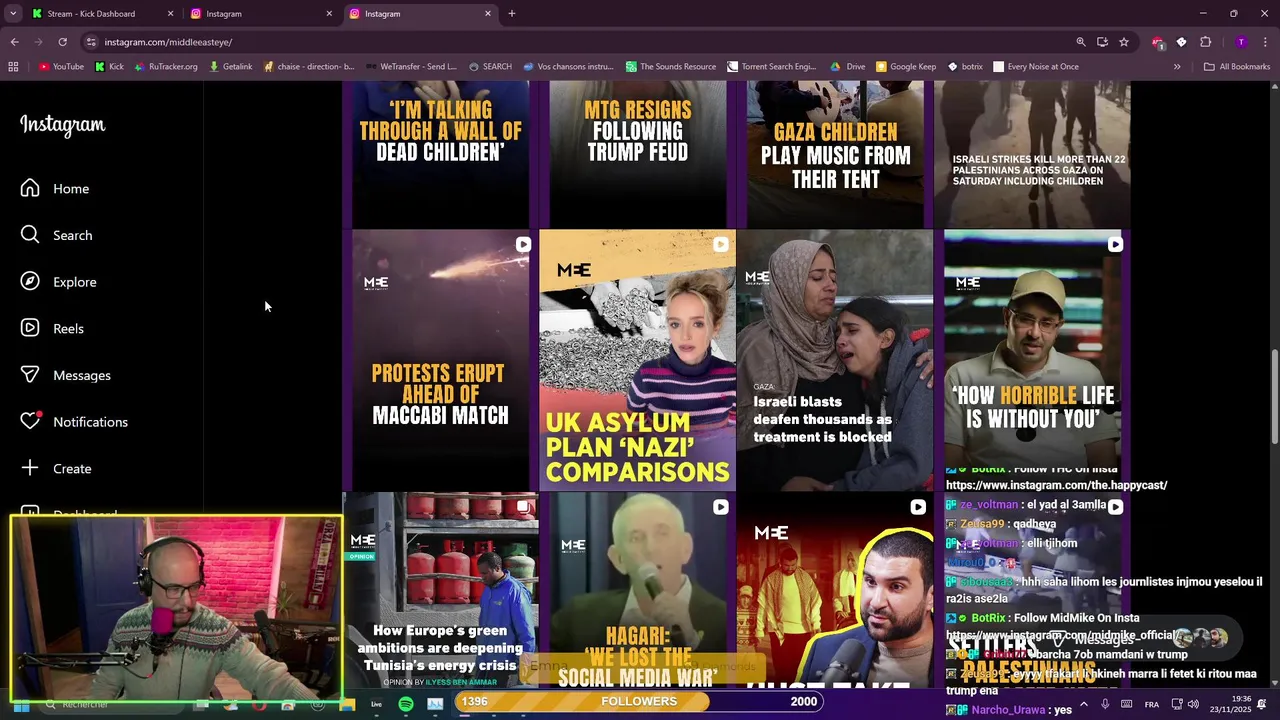Open the YouTube bookmark

pos(61,67)
